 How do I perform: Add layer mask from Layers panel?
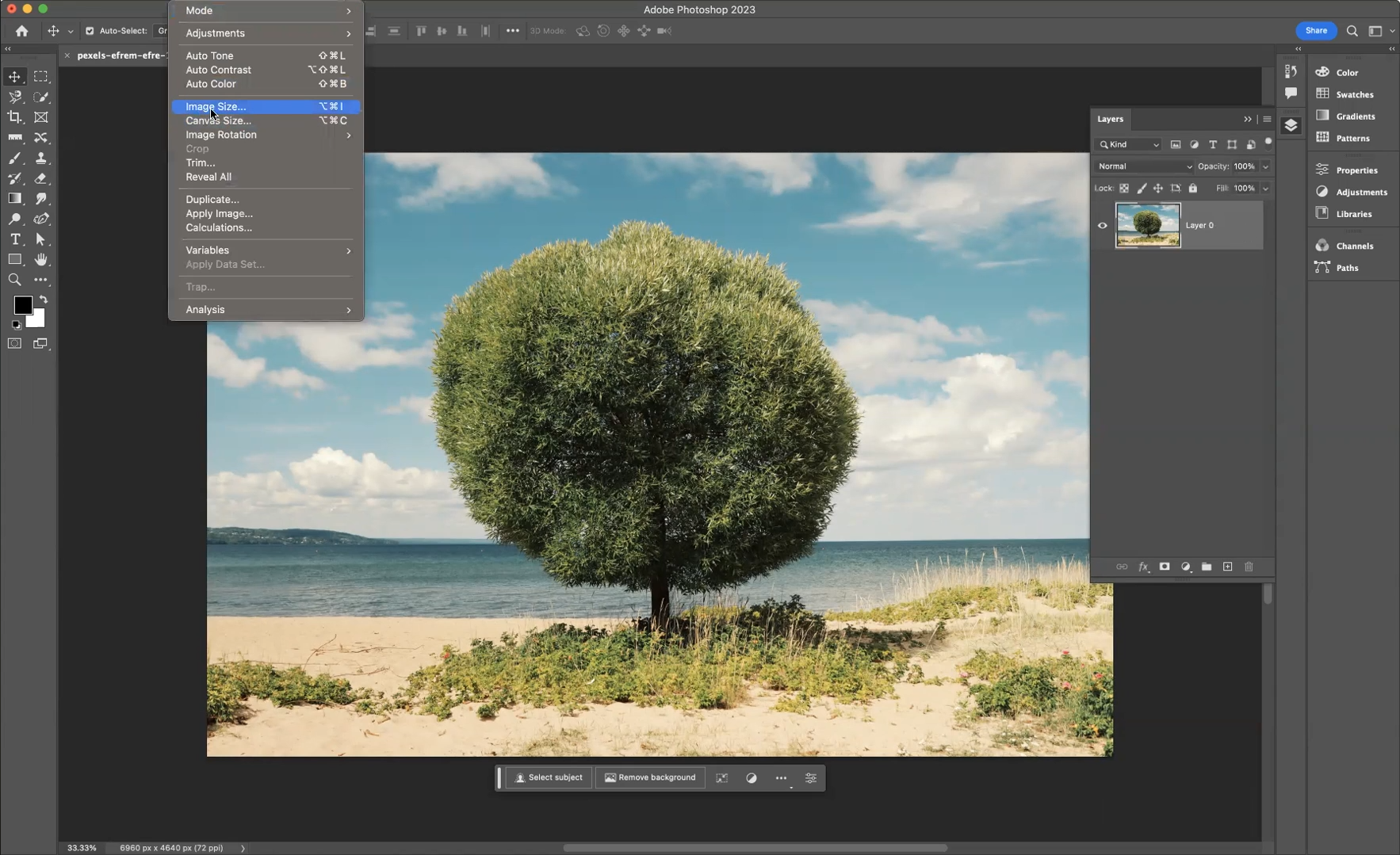(1165, 567)
